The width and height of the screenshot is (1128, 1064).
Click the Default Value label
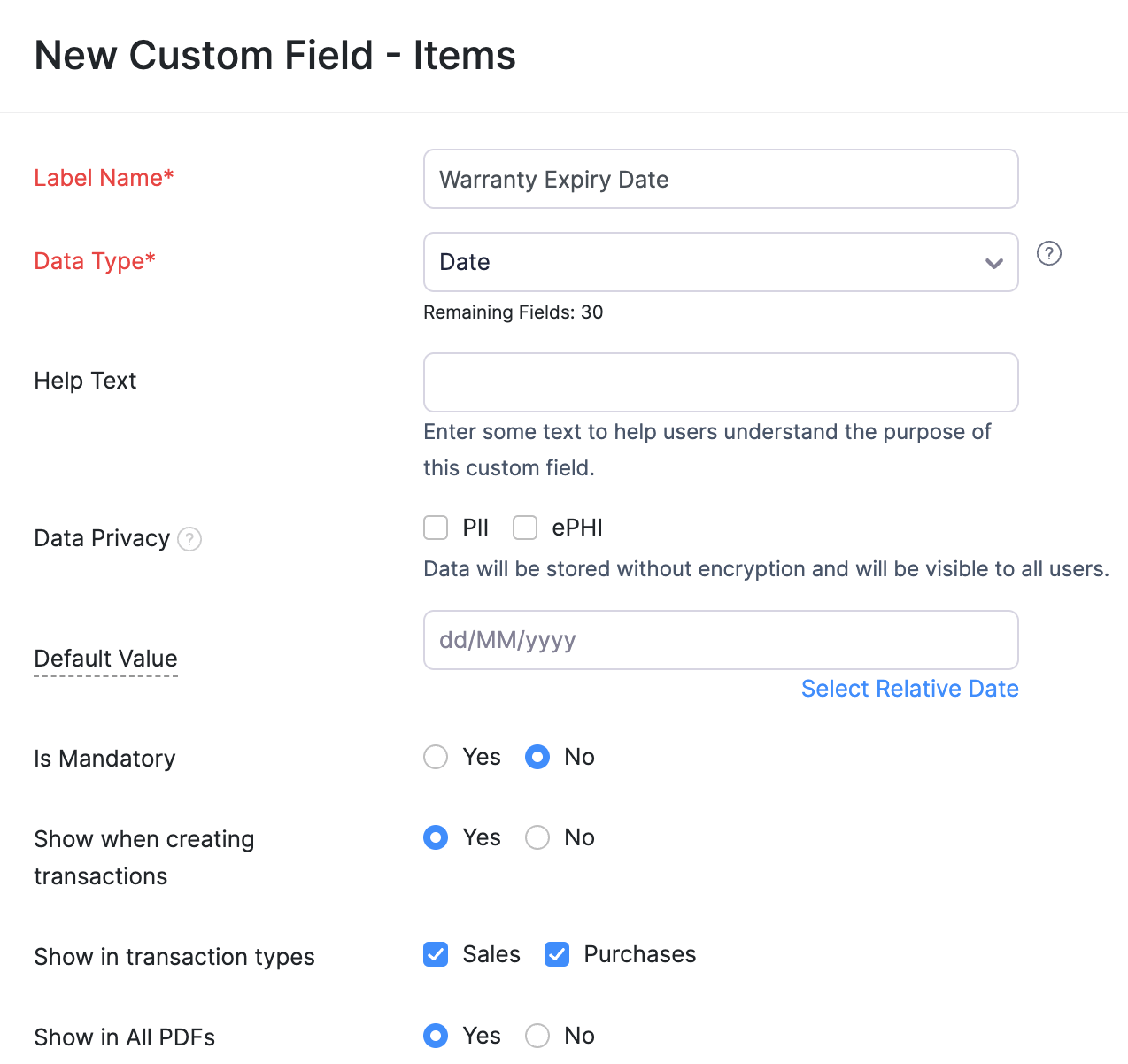click(105, 659)
